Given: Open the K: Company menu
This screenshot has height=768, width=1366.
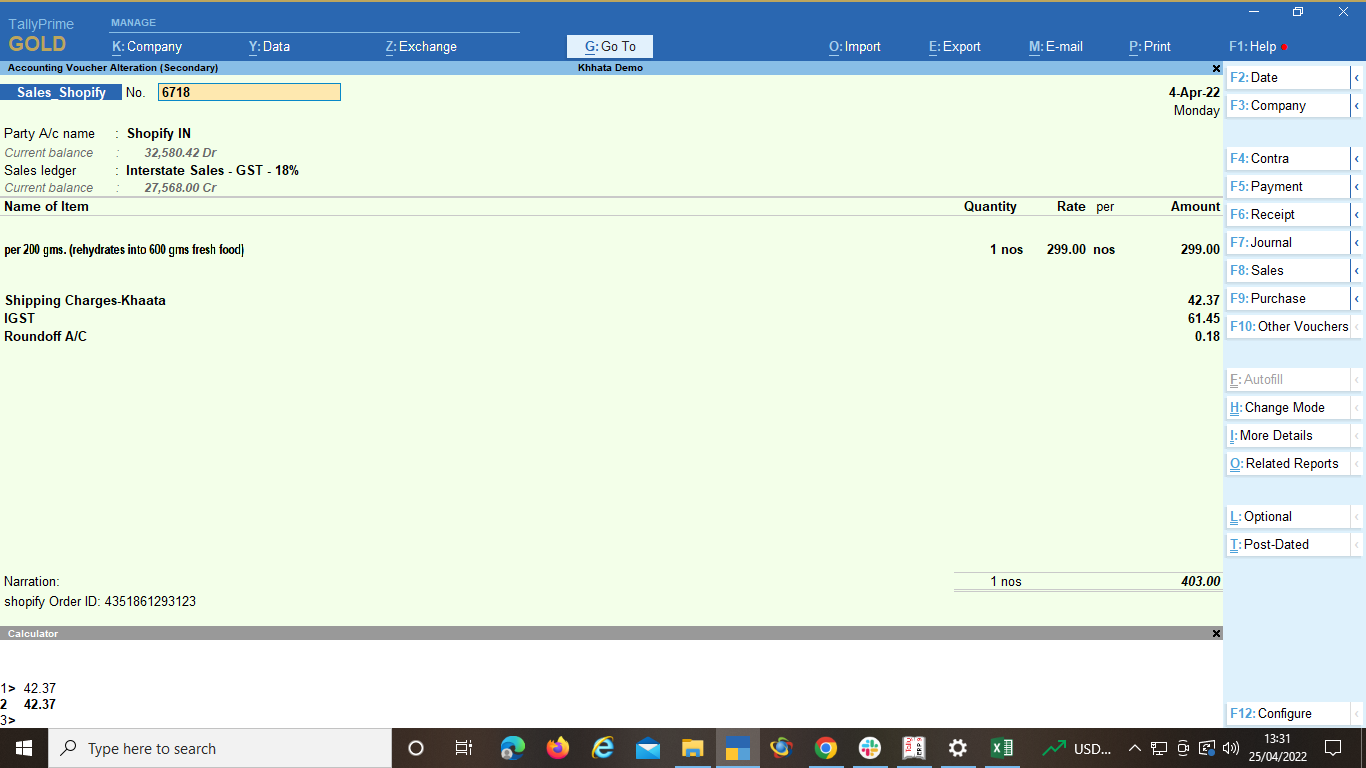Looking at the screenshot, I should pos(147,46).
